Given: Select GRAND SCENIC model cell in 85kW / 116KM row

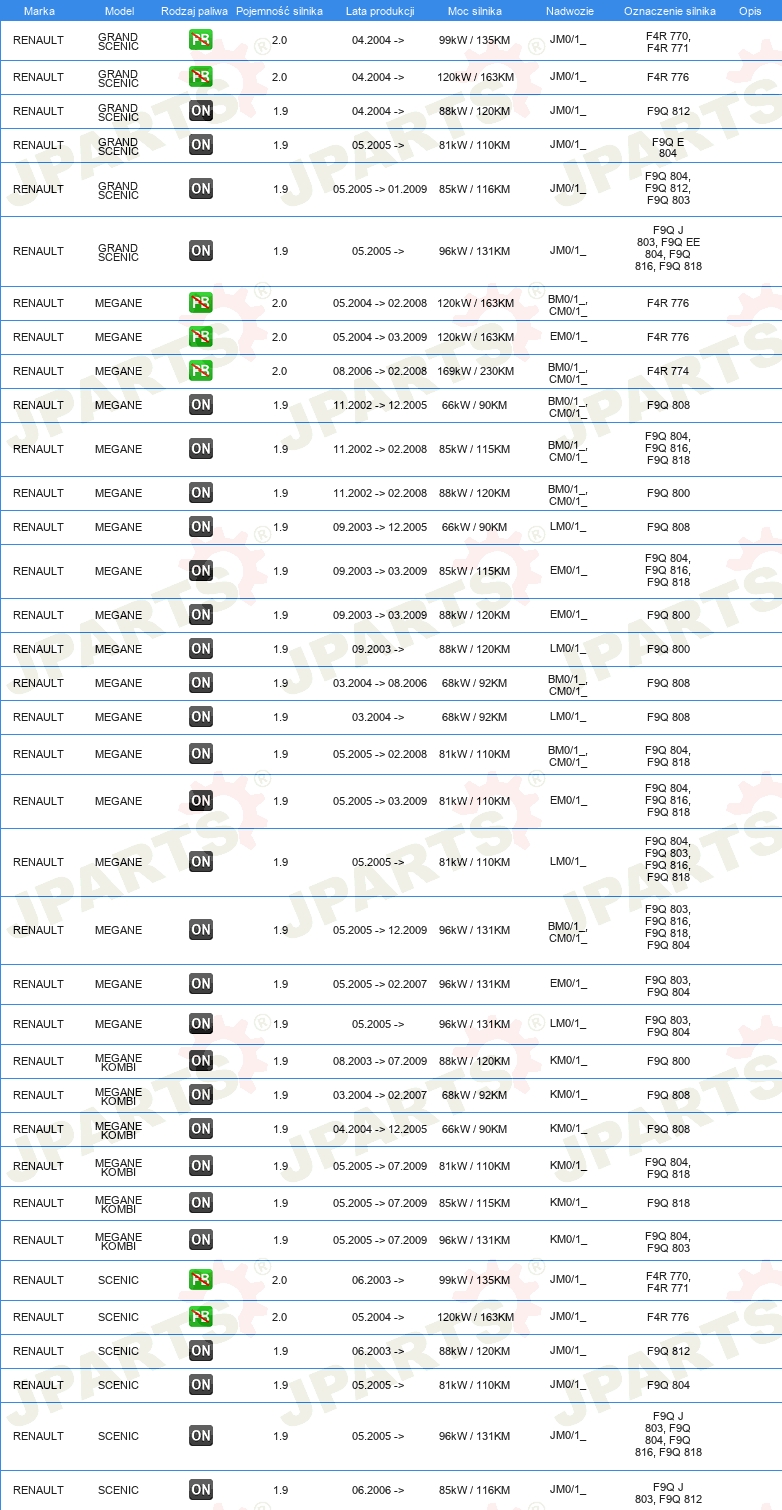Looking at the screenshot, I should 119,190.
